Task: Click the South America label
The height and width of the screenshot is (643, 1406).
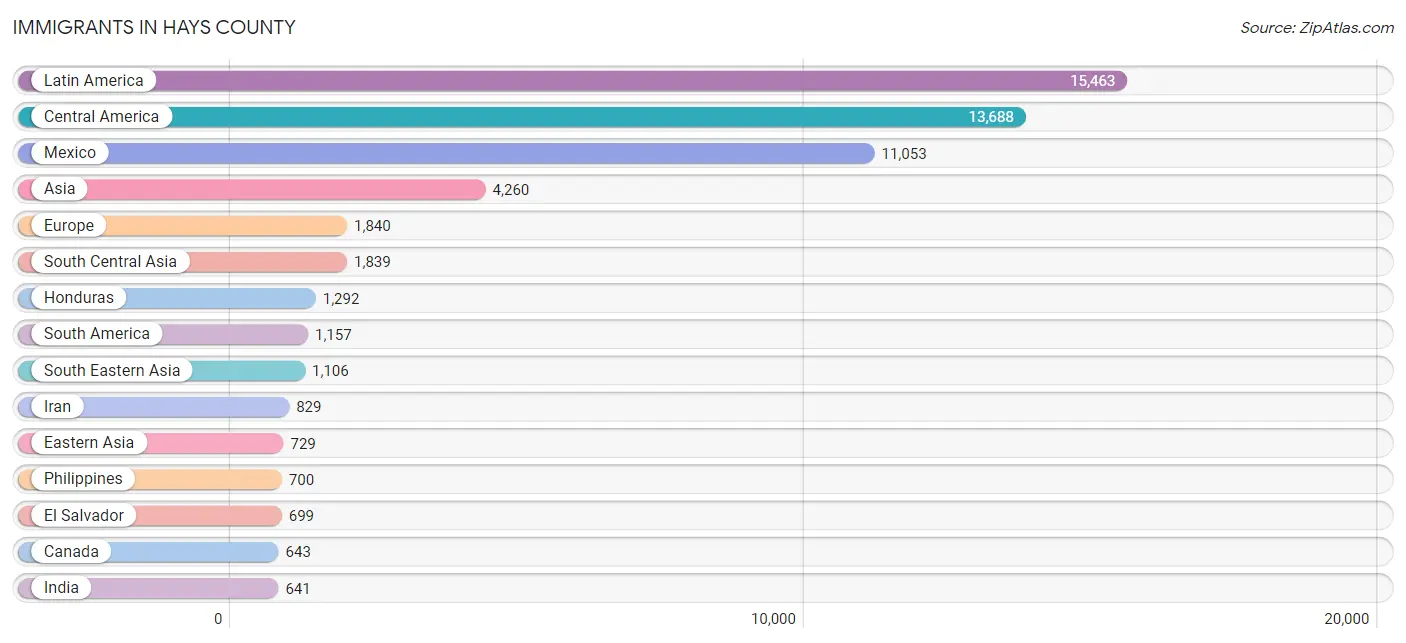Action: tap(97, 334)
